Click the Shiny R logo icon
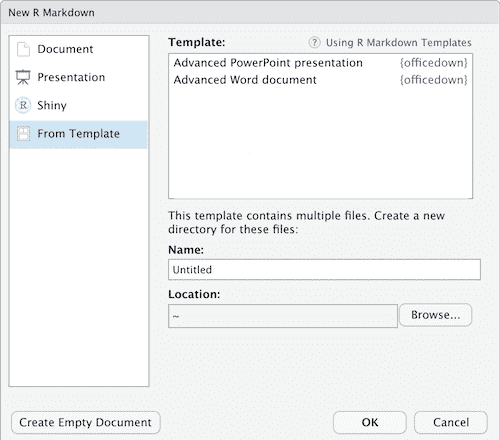The height and width of the screenshot is (440, 500). click(23, 105)
